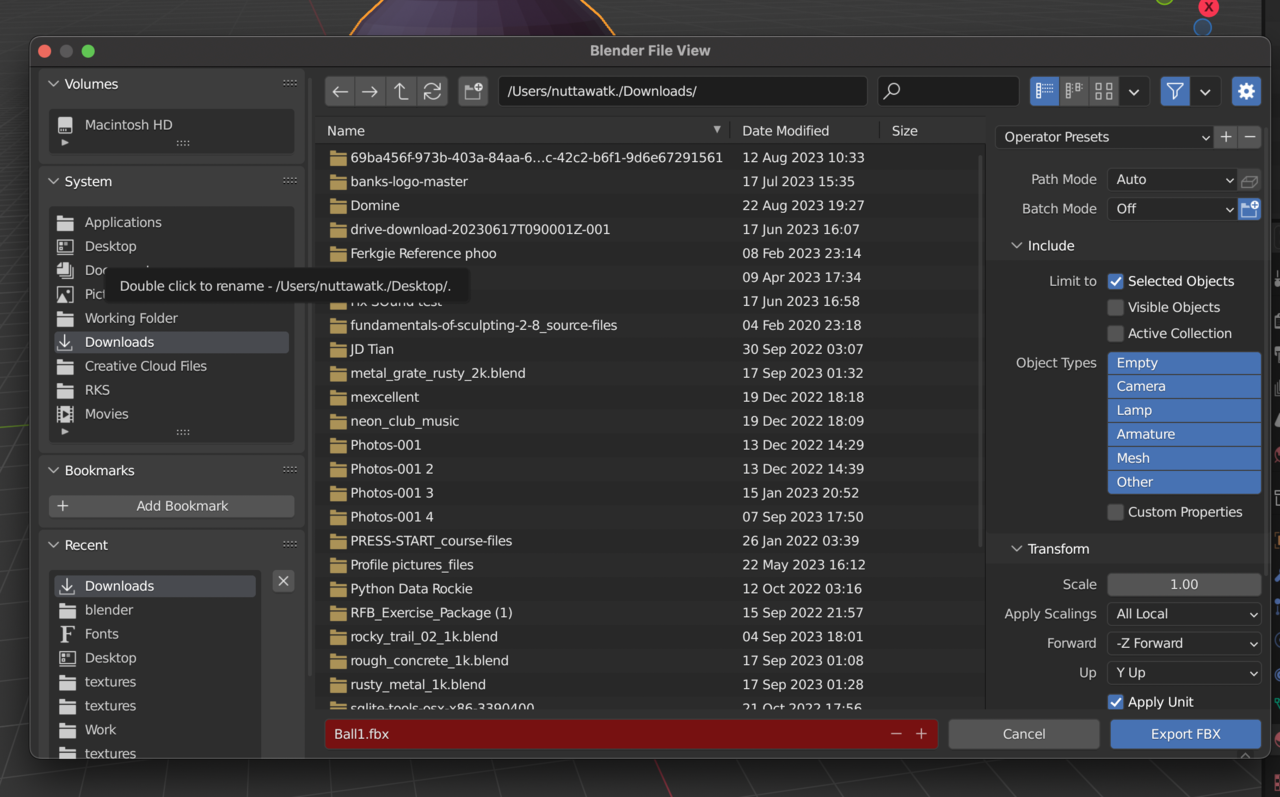1280x797 pixels.
Task: Toggle Empty object type
Action: [x=1184, y=363]
